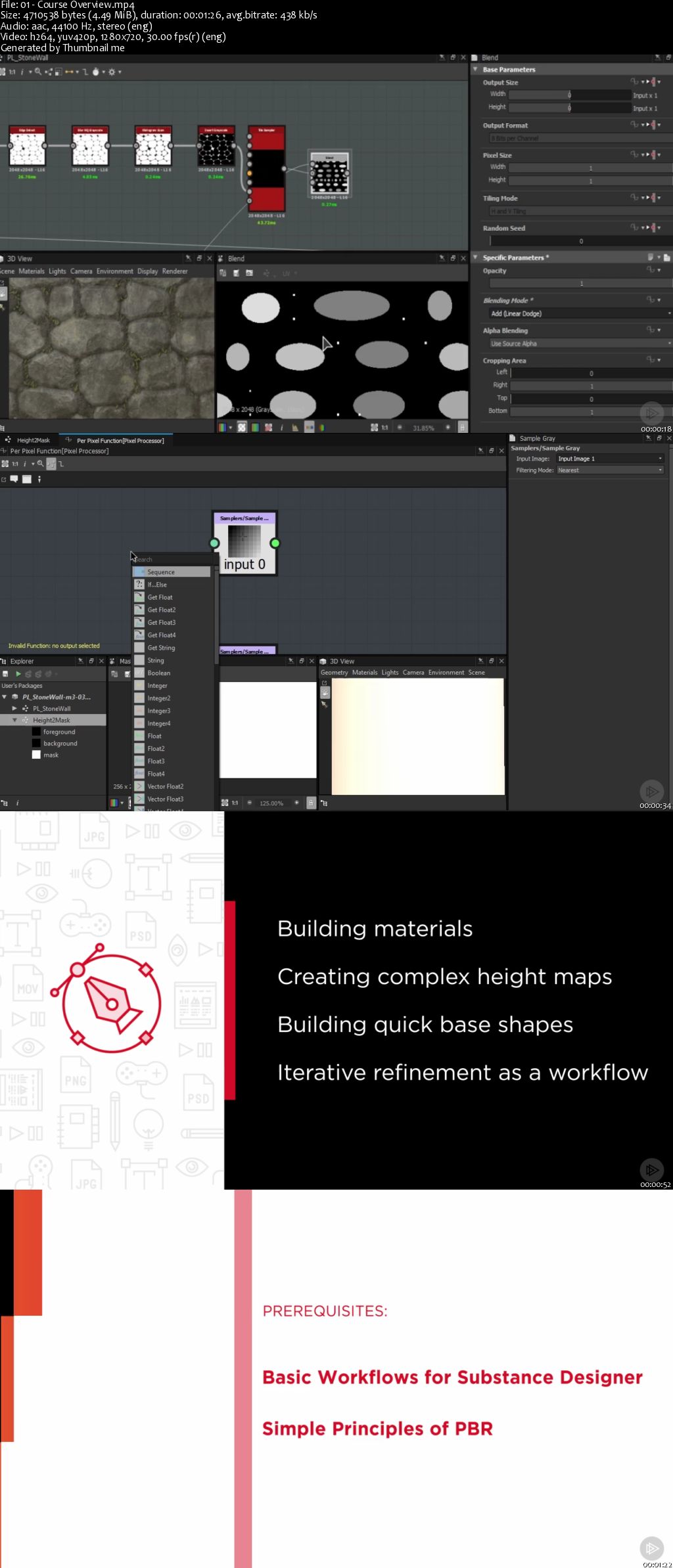Click the green play icon in Explorer toolbar
The width and height of the screenshot is (673, 1568).
[18, 674]
